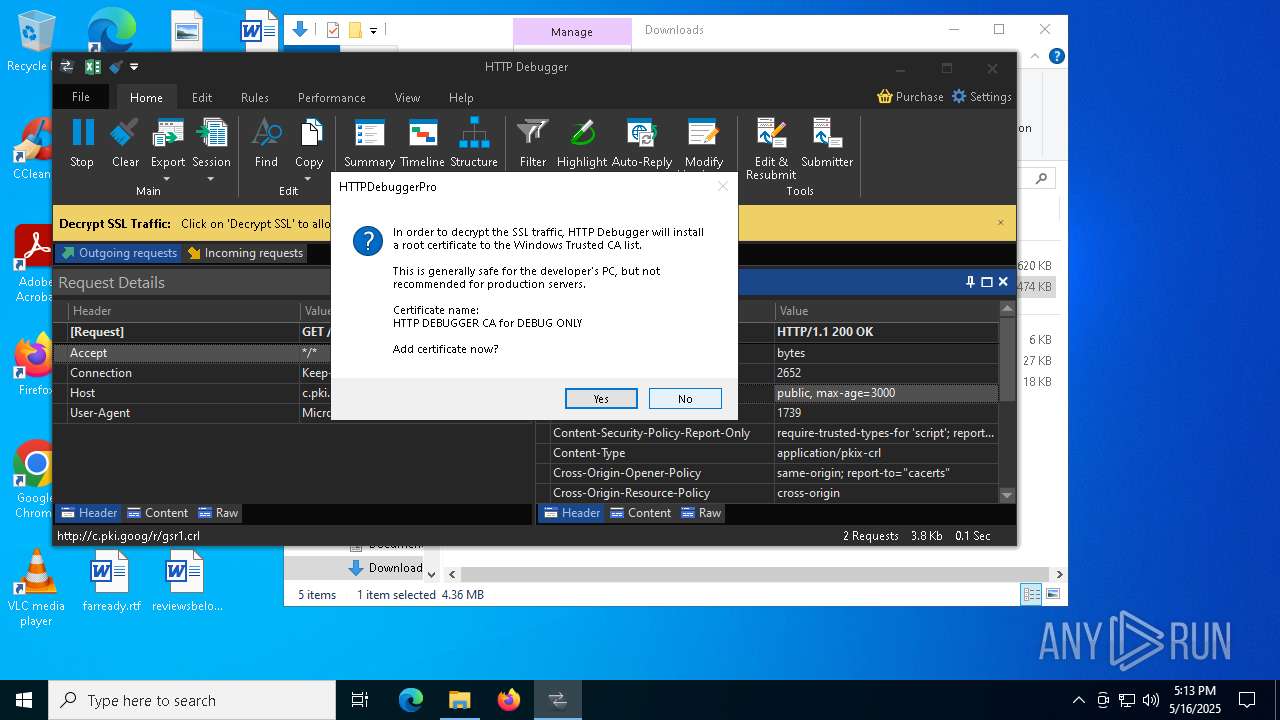Switch to the Home ribbon tab
Image resolution: width=1280 pixels, height=720 pixels.
[146, 97]
